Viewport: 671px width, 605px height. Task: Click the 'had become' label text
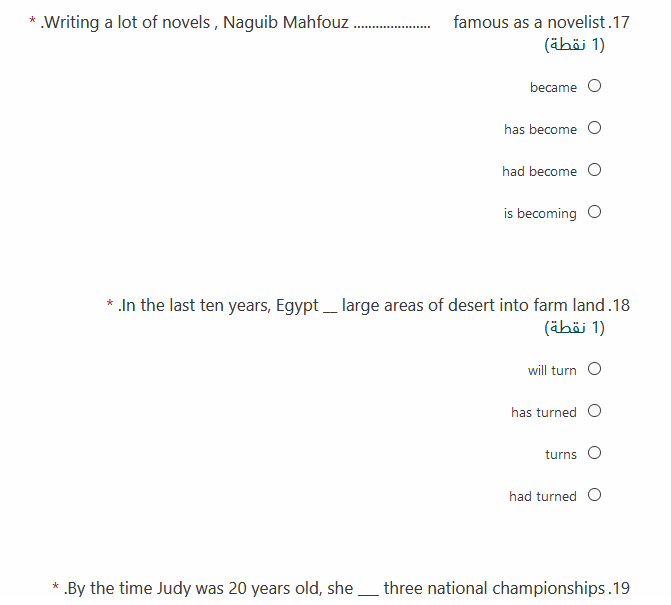(540, 171)
